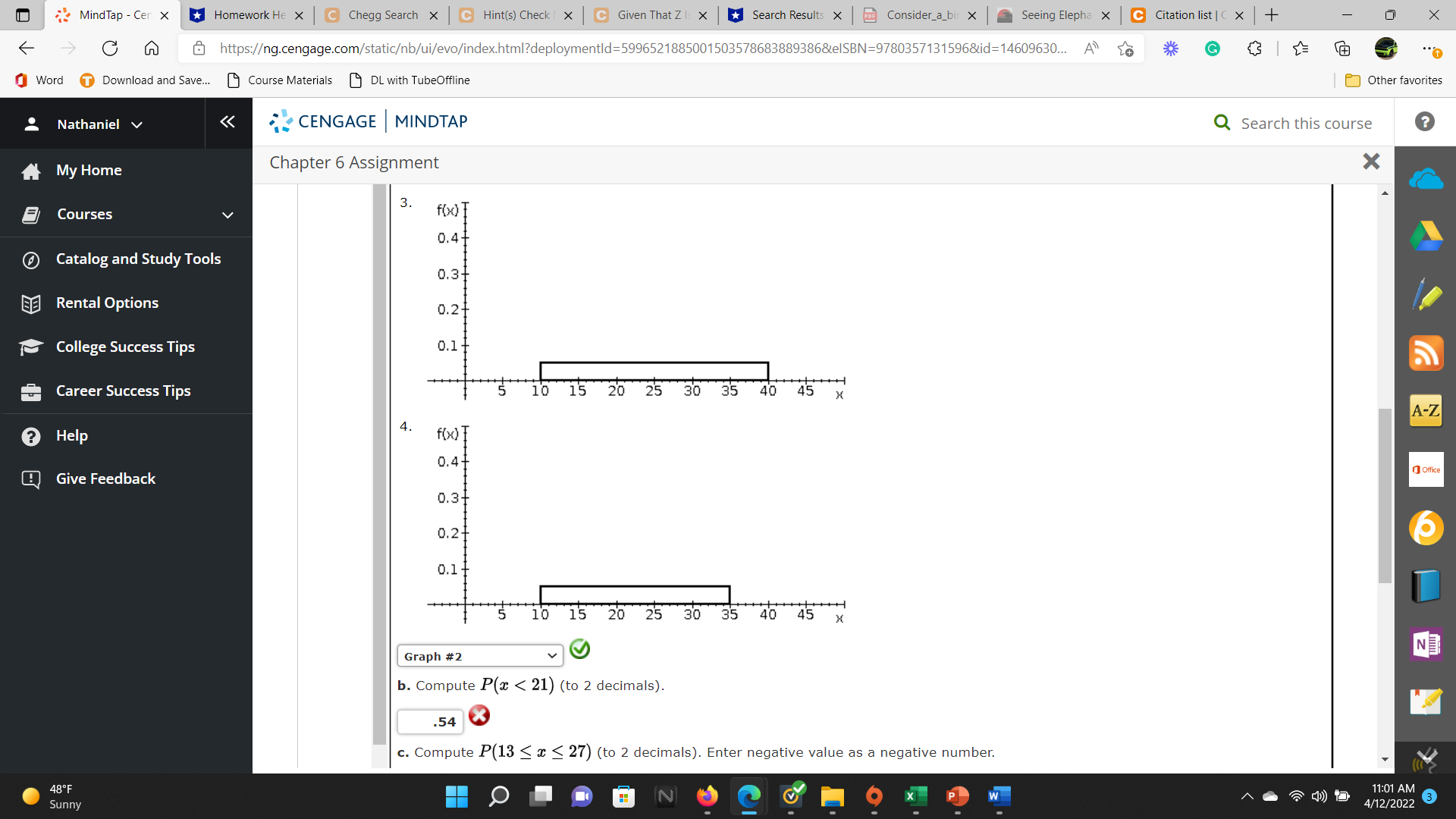The image size is (1456, 819).
Task: Launch Firefox from the taskbar
Action: click(x=707, y=797)
